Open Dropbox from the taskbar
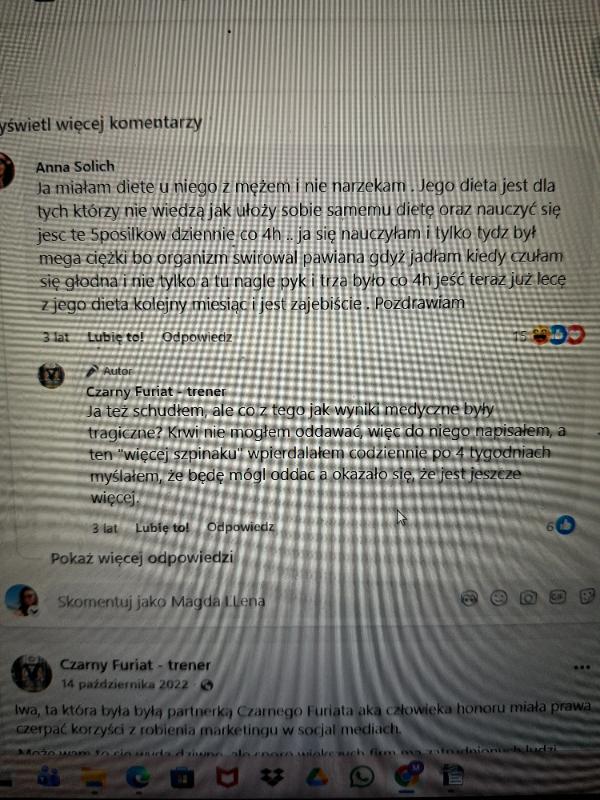600x800 pixels. [272, 777]
